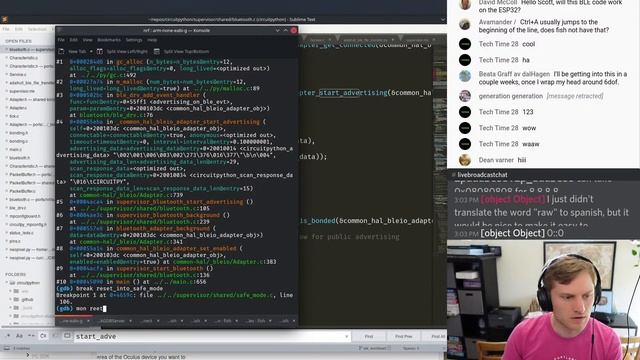Open Service.c from Open Files list

pos(18,75)
